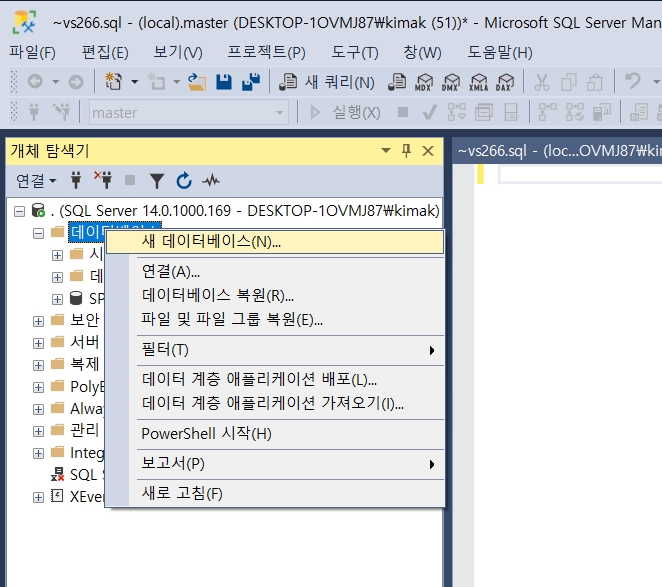The image size is (662, 587).
Task: Click the open file folder icon
Action: [x=197, y=82]
